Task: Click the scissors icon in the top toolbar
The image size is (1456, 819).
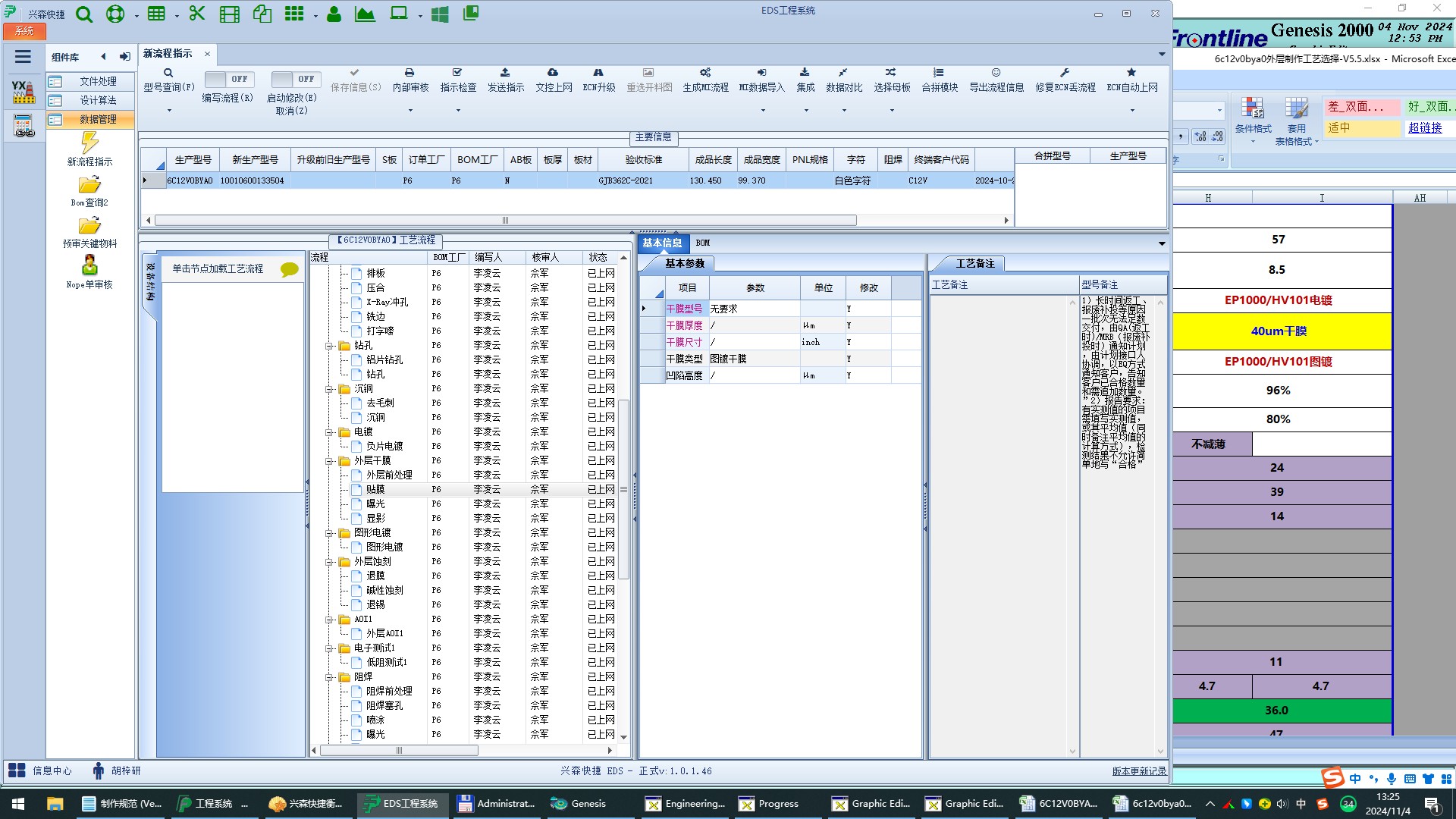Action: pos(197,14)
